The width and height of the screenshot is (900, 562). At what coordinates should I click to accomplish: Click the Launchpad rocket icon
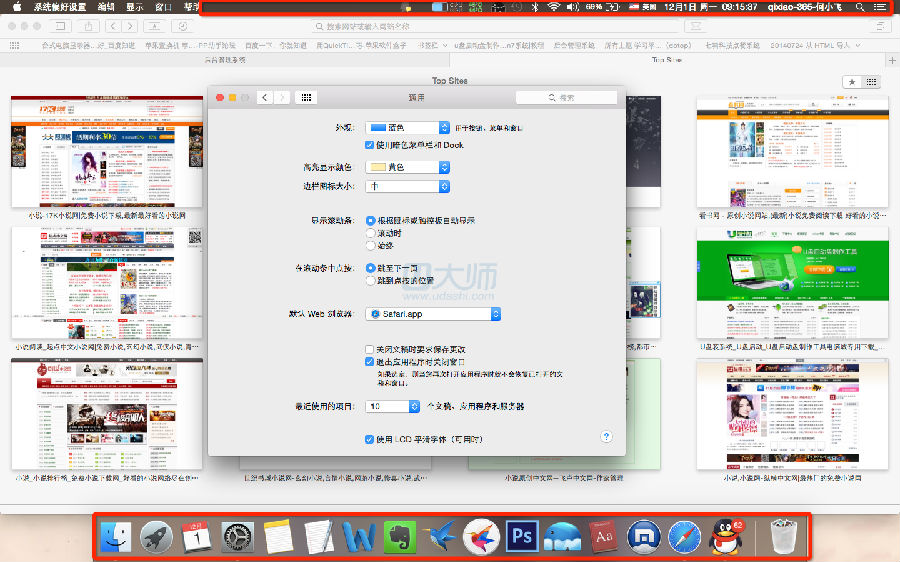coord(156,537)
